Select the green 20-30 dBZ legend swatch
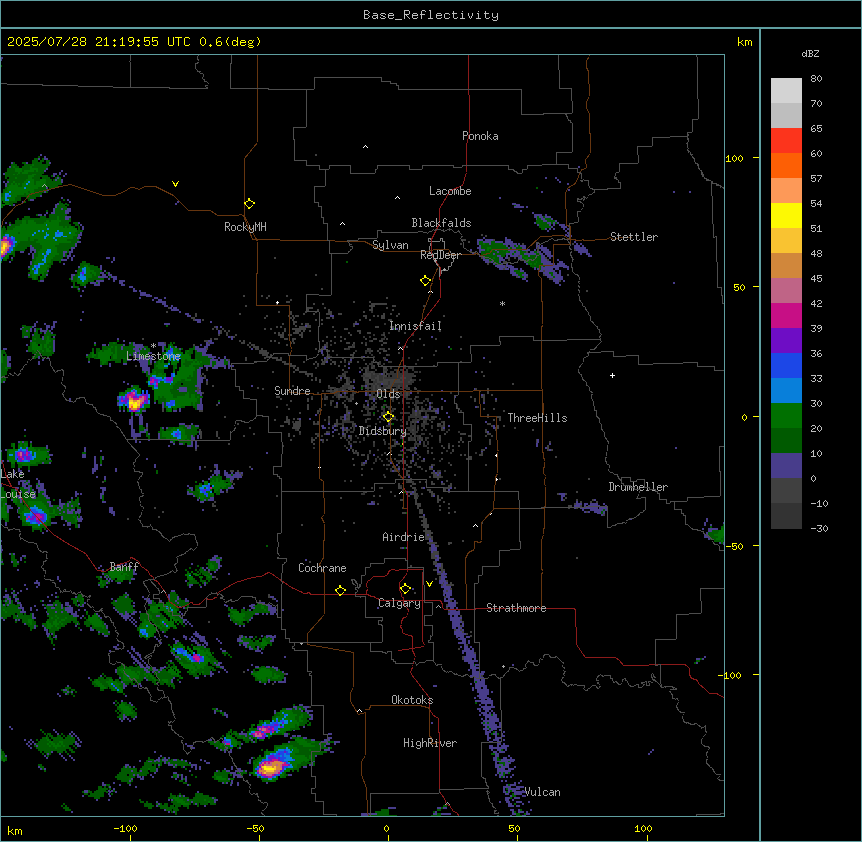This screenshot has height=842, width=862. [x=786, y=416]
